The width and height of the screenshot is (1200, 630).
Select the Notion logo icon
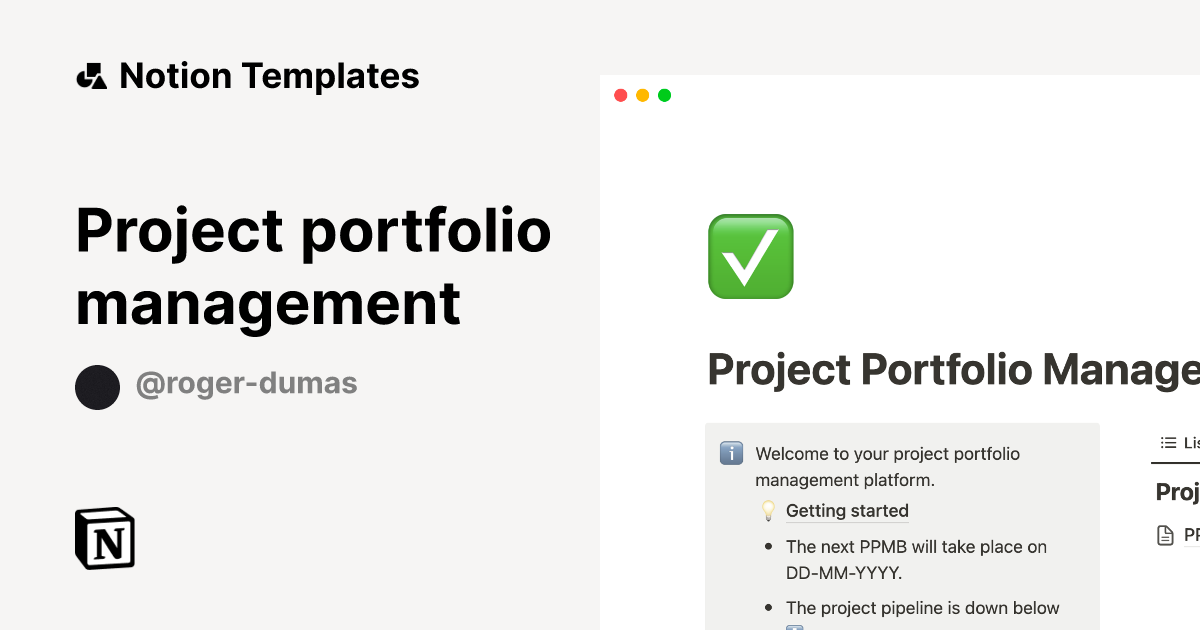[104, 538]
